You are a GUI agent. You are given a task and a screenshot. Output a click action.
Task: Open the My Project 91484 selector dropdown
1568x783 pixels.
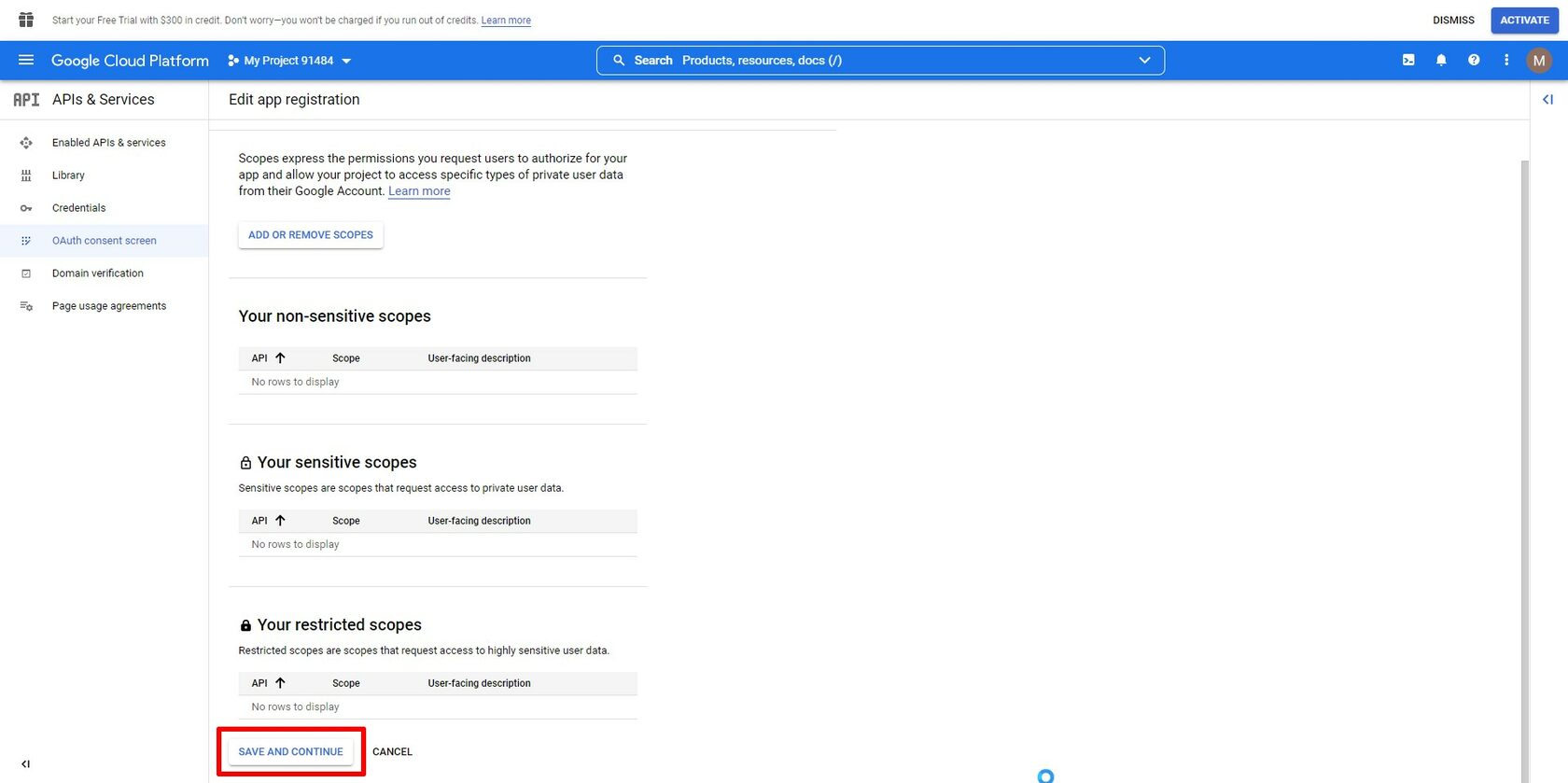289,61
